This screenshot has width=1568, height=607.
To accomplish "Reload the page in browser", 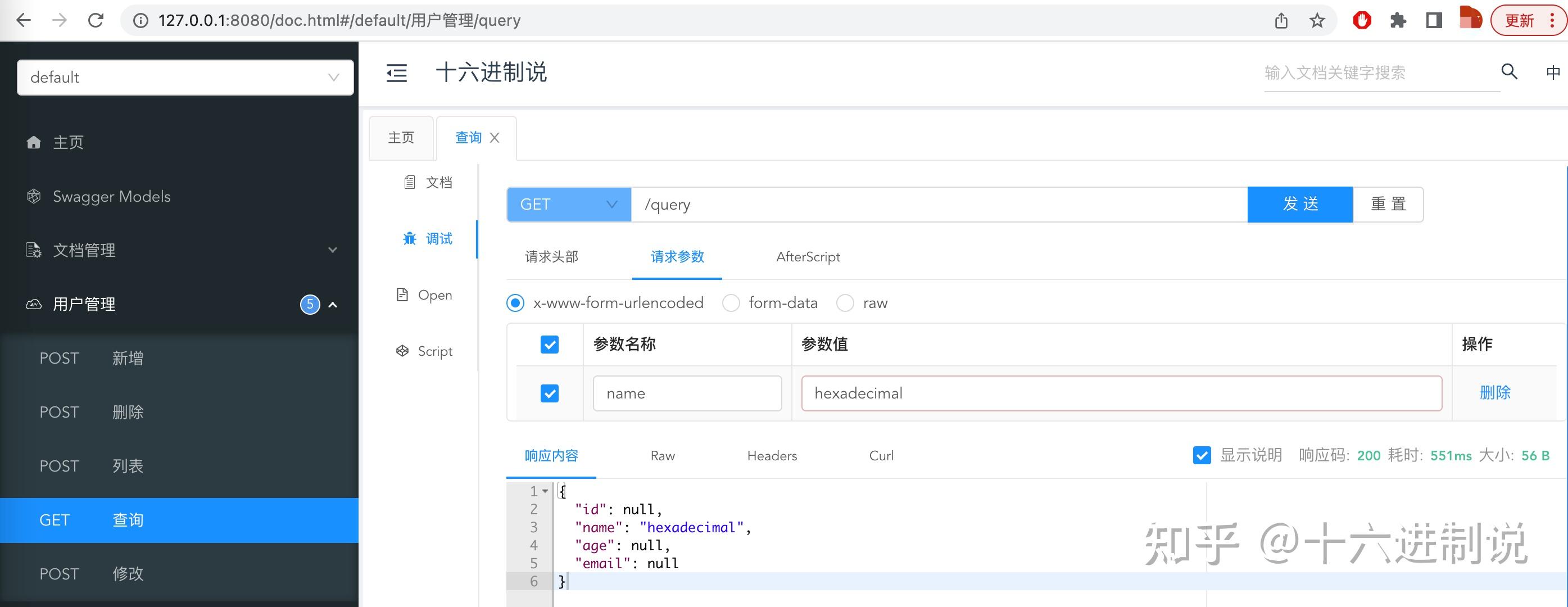I will [96, 21].
